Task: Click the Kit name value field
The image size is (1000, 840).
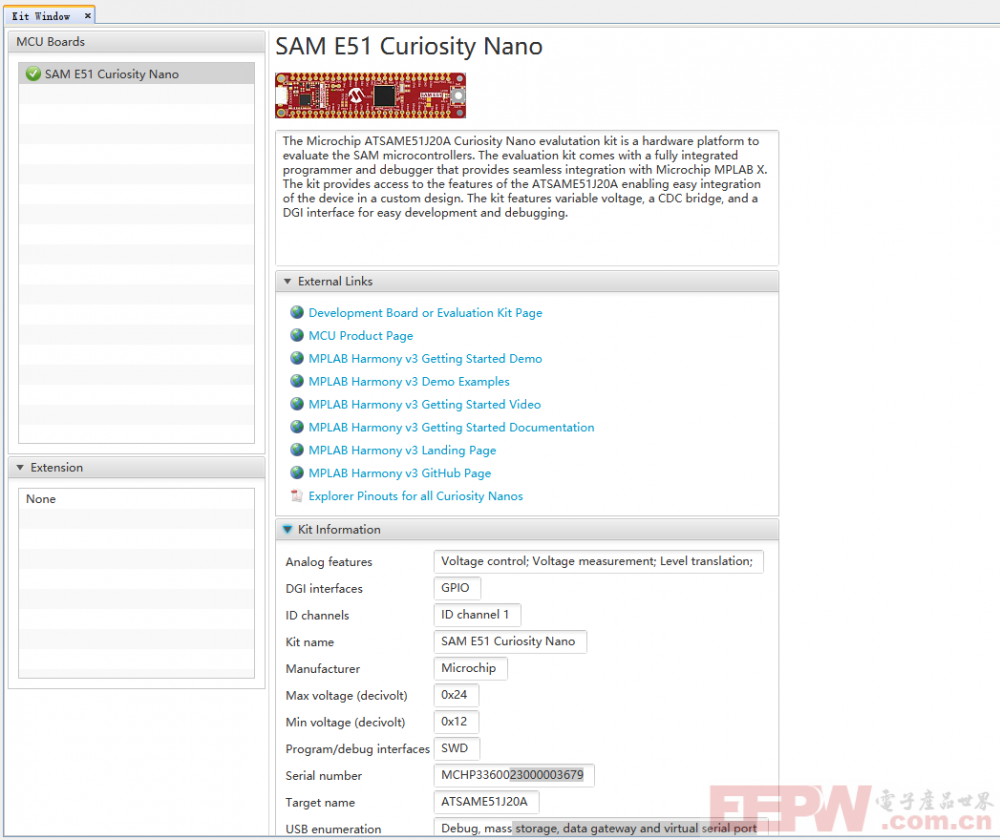Action: [510, 642]
